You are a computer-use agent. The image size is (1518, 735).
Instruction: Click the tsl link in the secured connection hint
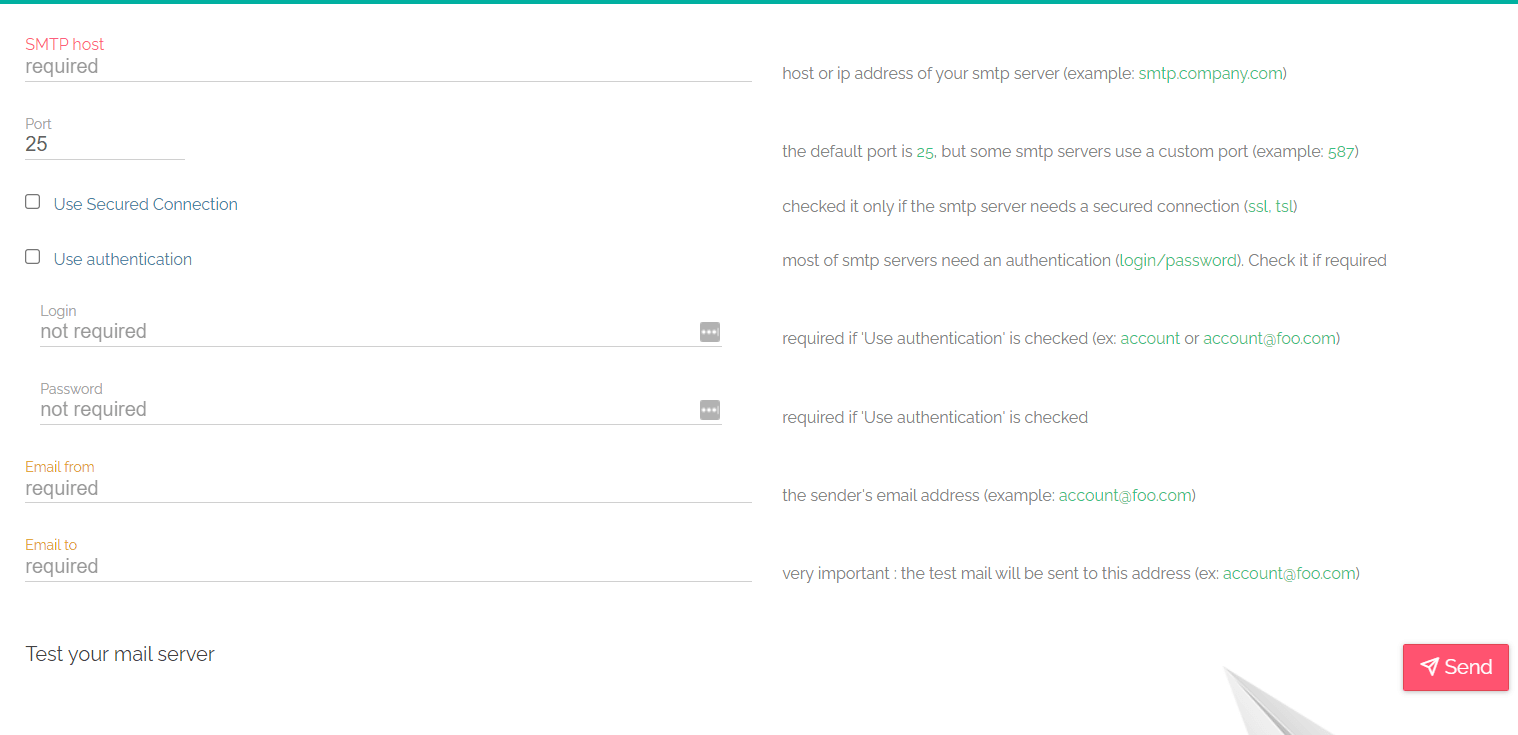(x=1283, y=206)
